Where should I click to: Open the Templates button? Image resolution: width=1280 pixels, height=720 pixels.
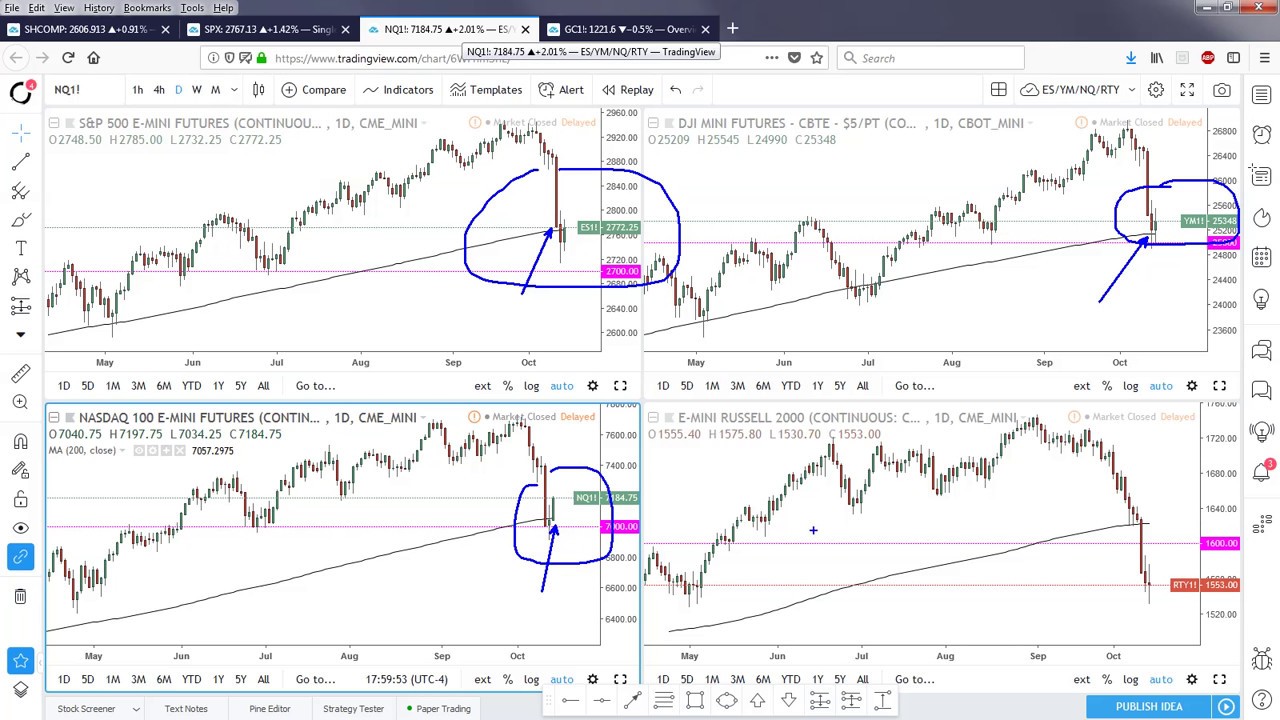486,90
